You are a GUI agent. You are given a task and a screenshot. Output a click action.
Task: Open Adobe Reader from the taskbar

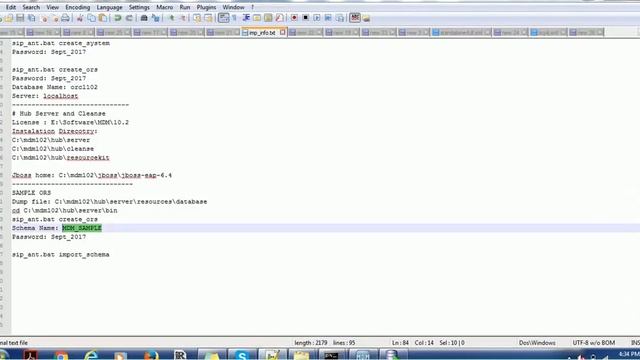tap(31, 355)
